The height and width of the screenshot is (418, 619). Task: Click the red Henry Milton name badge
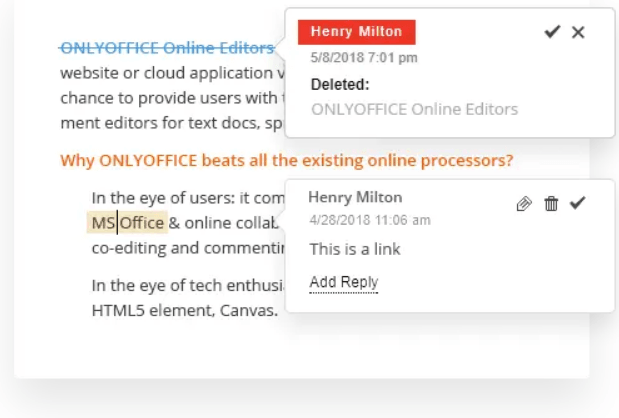coord(356,32)
